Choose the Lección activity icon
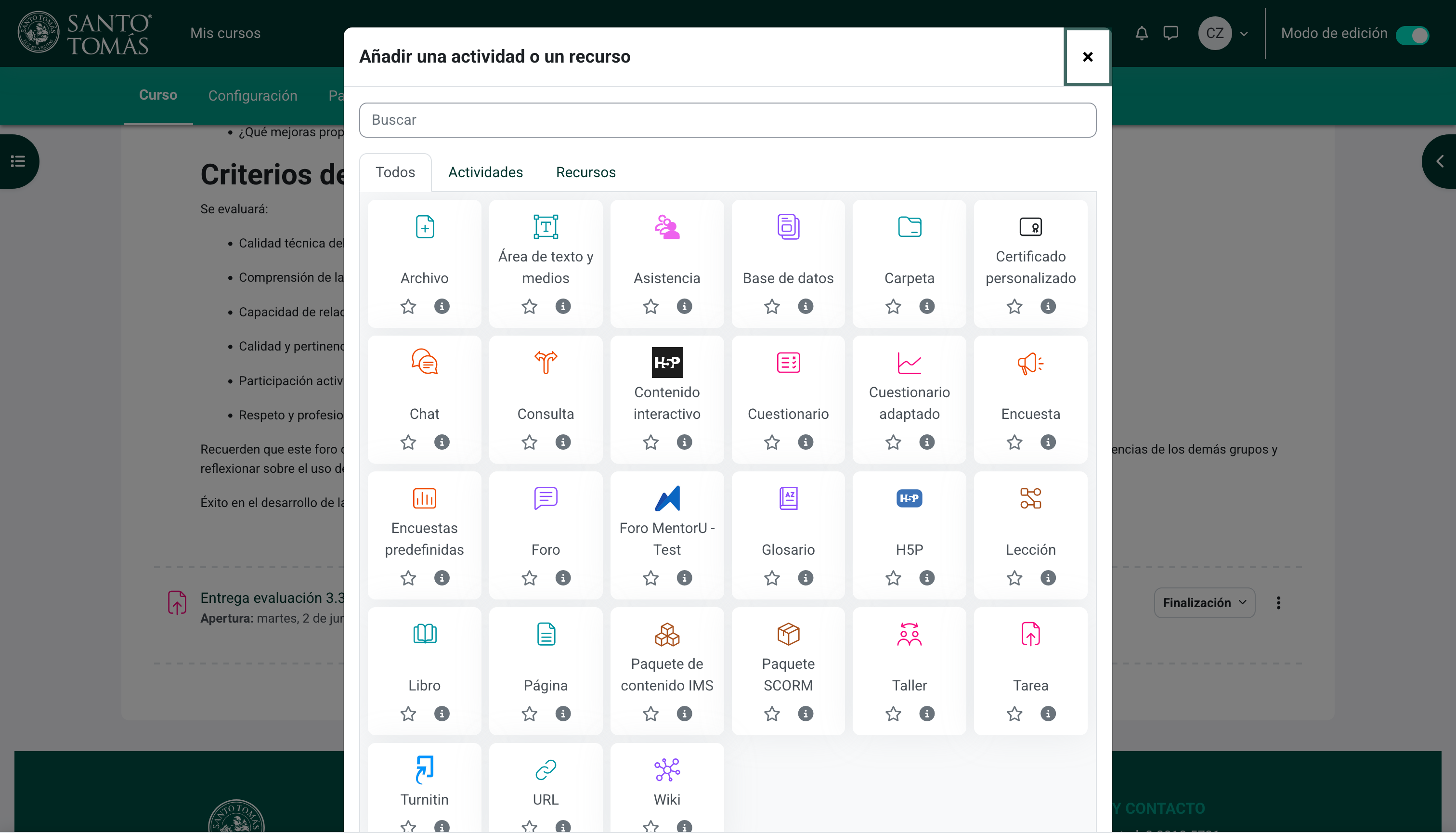 (1031, 498)
